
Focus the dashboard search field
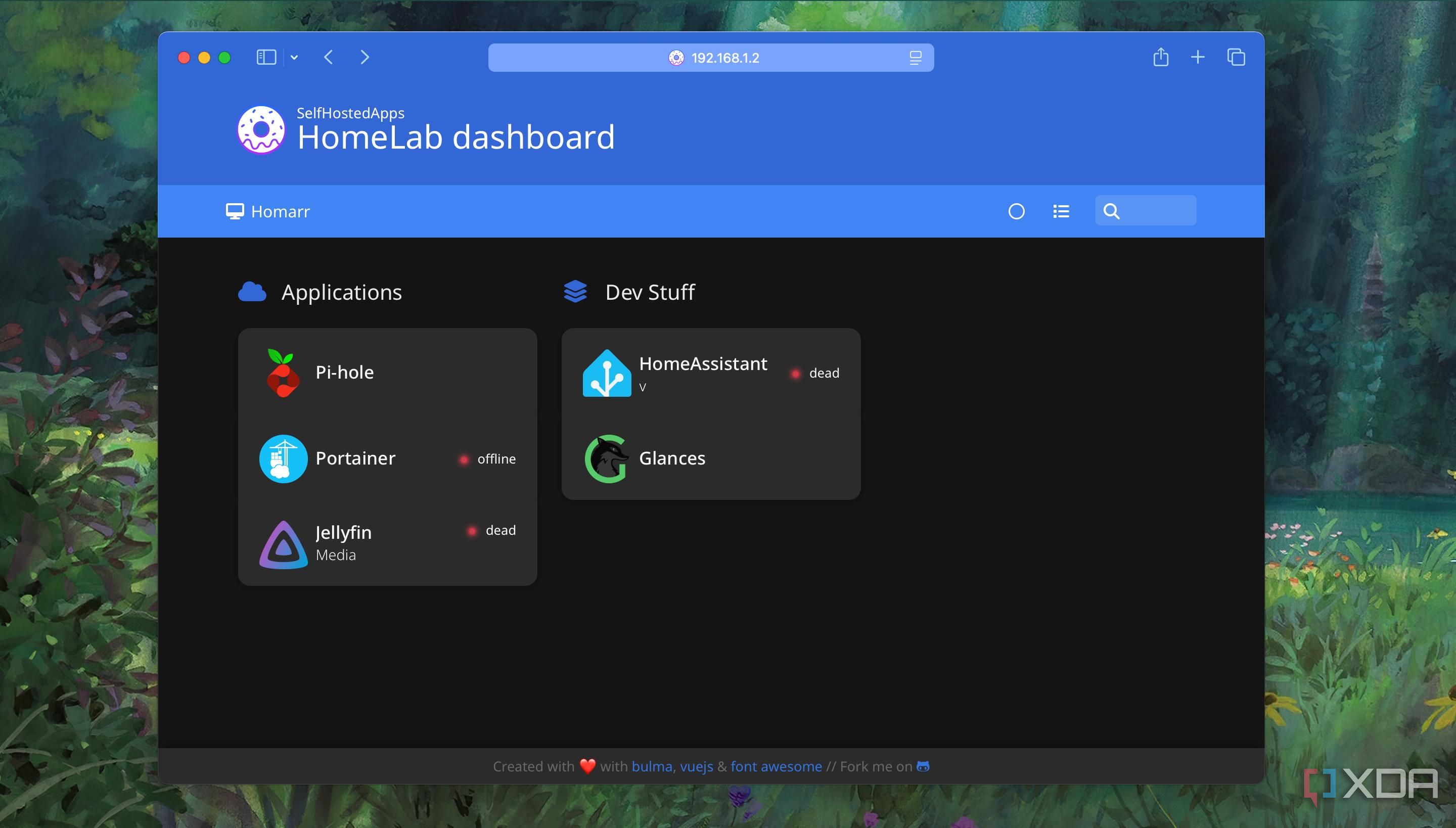click(1146, 211)
